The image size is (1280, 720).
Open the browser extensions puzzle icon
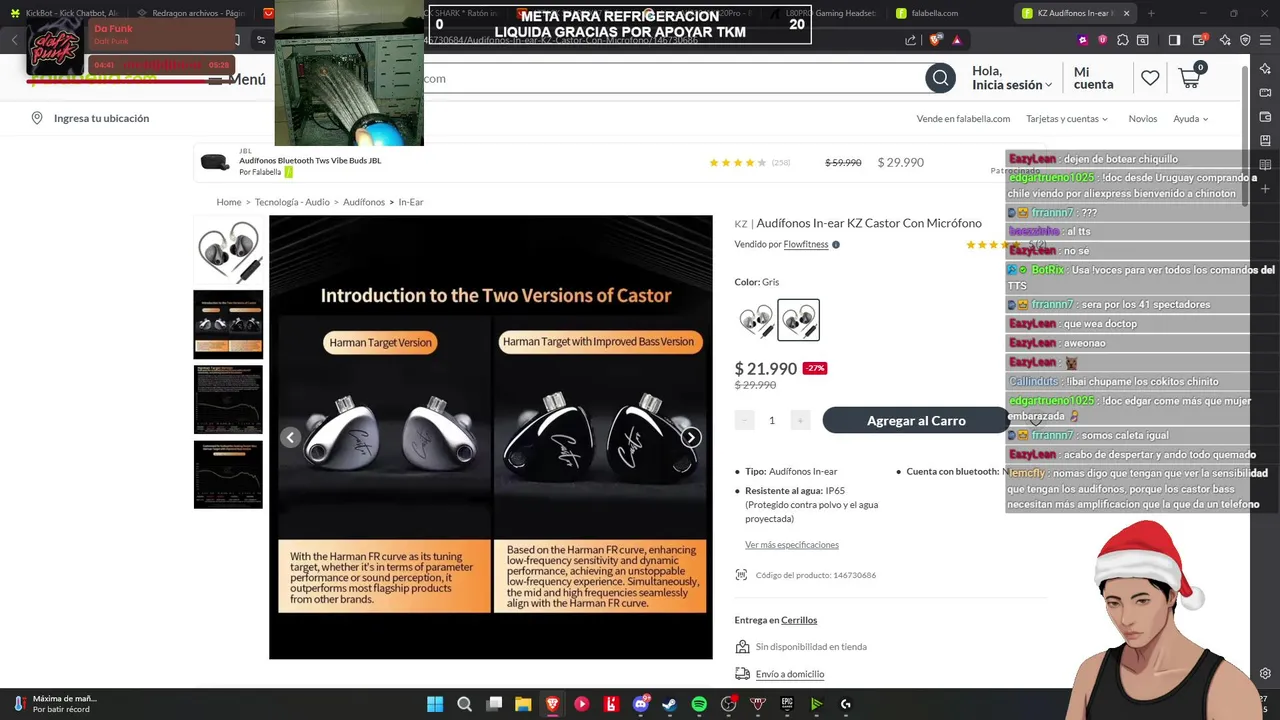1123,40
